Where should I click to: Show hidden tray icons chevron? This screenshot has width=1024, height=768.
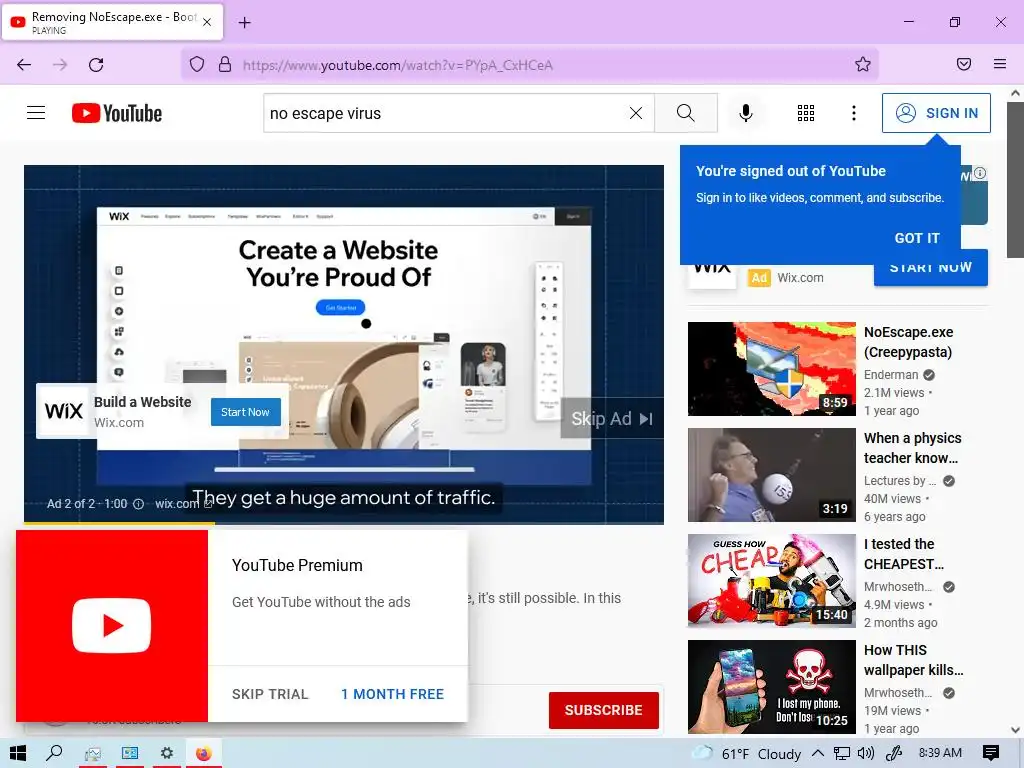coord(818,754)
